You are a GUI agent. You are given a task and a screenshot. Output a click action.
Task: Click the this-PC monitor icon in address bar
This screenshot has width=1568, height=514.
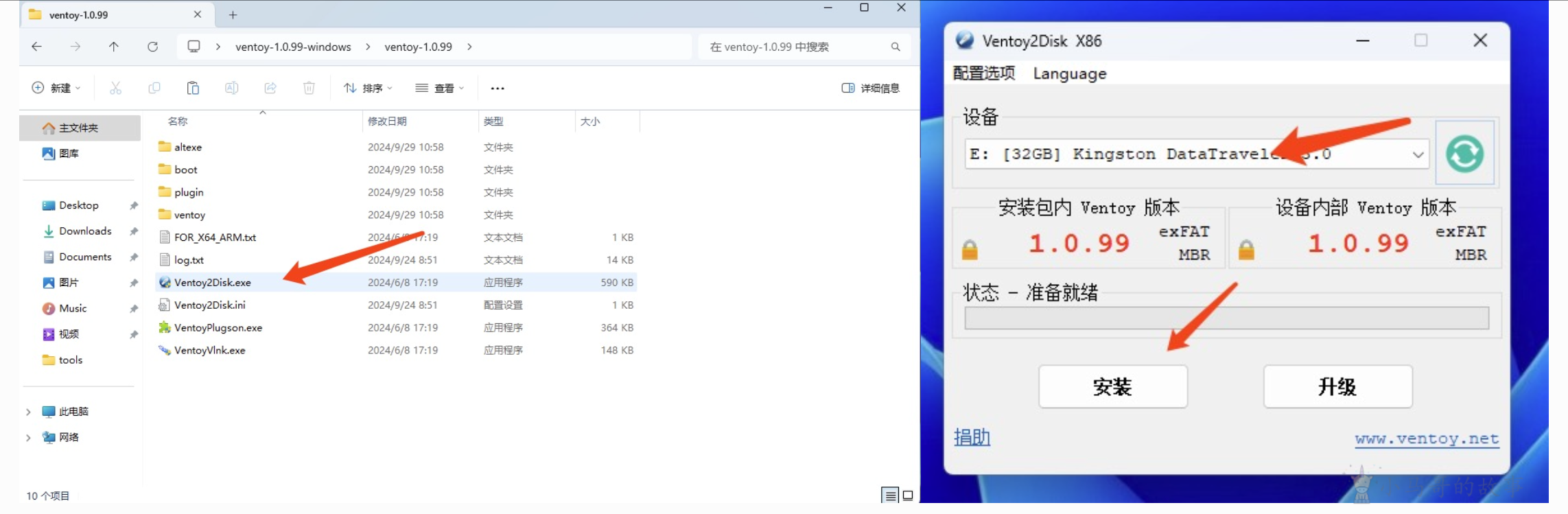(x=194, y=47)
